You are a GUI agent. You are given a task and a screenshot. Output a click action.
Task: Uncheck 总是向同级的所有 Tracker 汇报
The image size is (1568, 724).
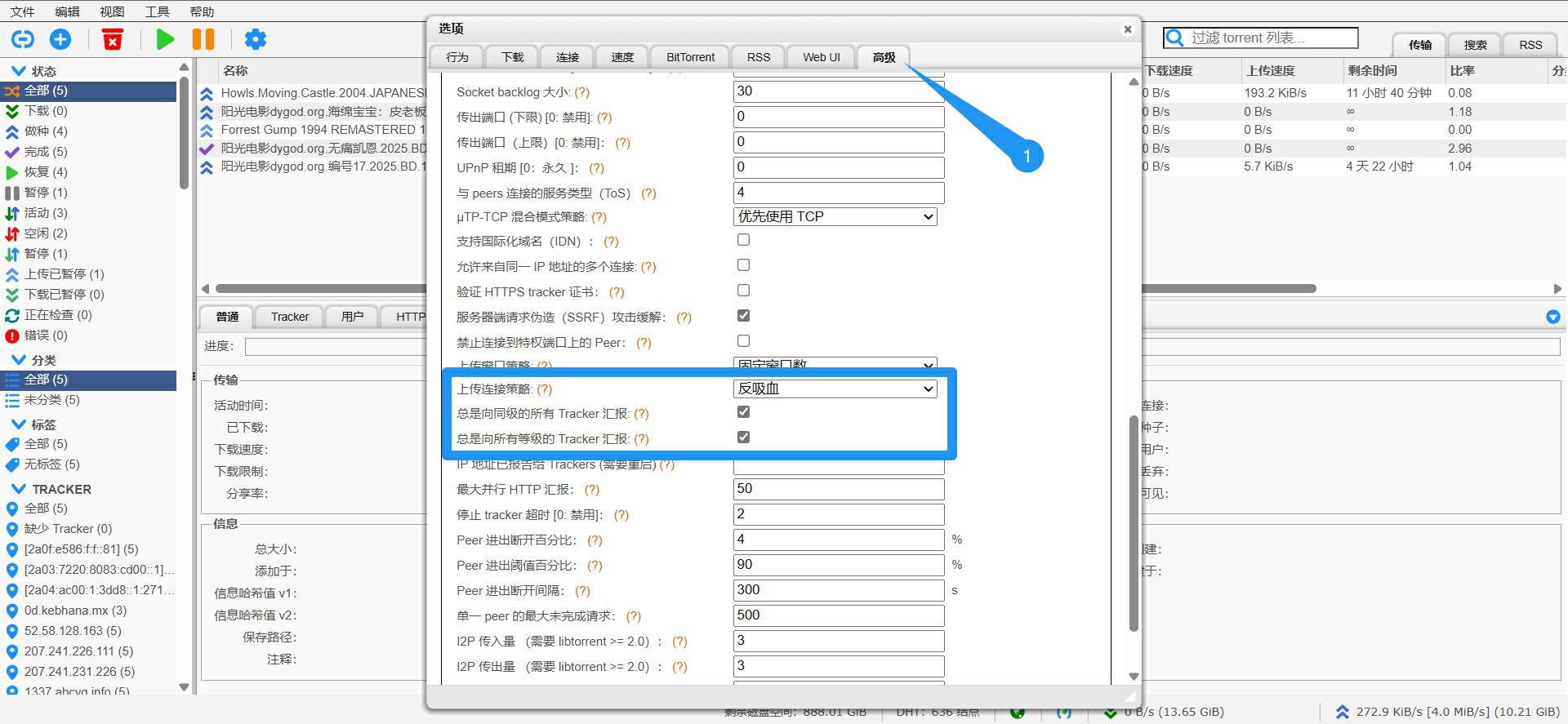pos(743,412)
